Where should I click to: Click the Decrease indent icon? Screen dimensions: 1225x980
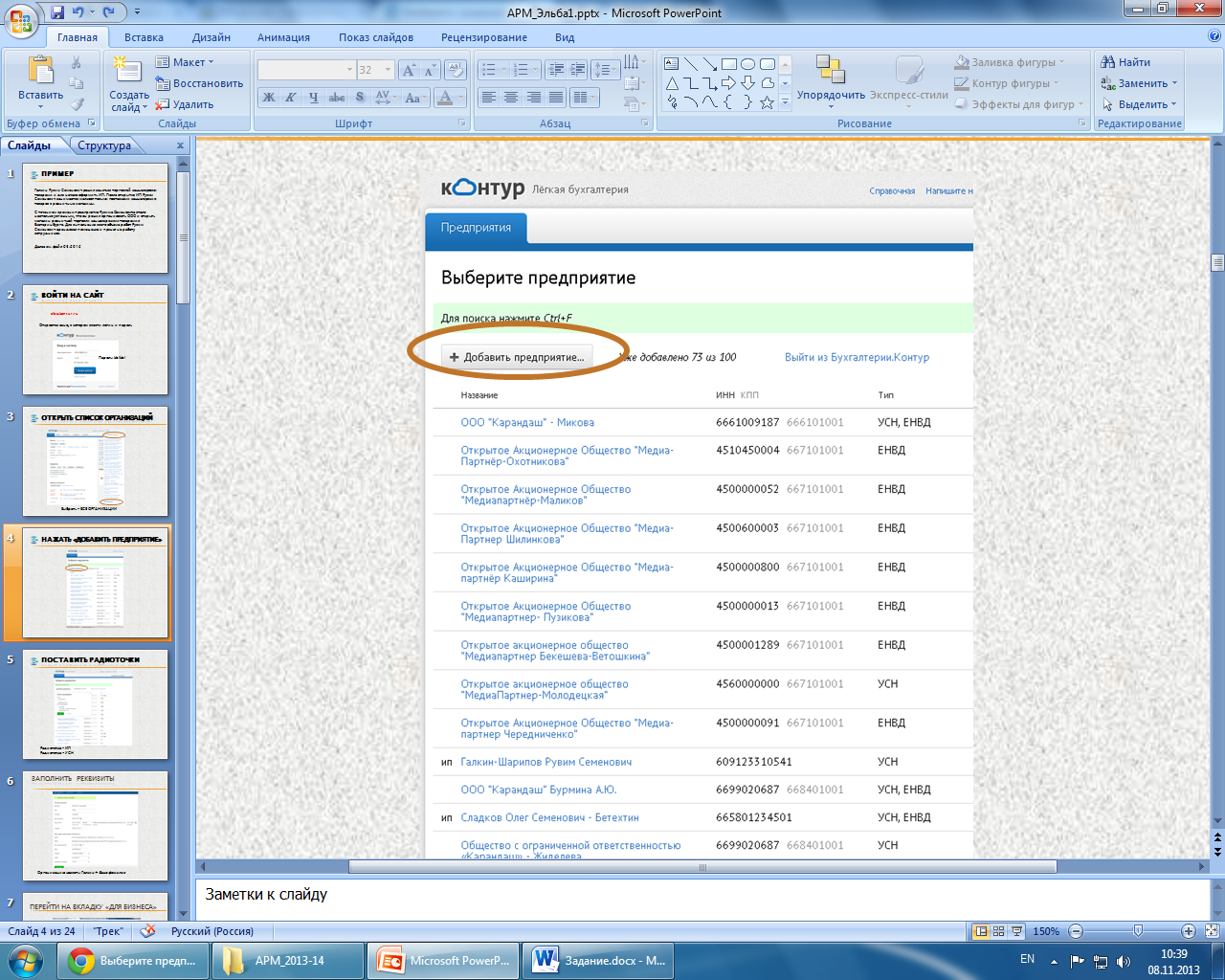pyautogui.click(x=556, y=70)
